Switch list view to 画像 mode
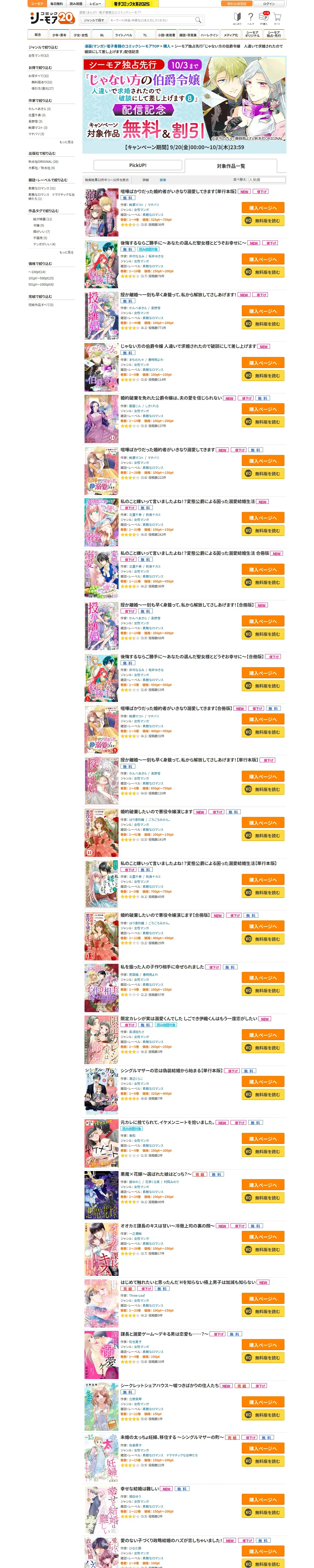Viewport: 314px width, 1568px height. [x=163, y=180]
